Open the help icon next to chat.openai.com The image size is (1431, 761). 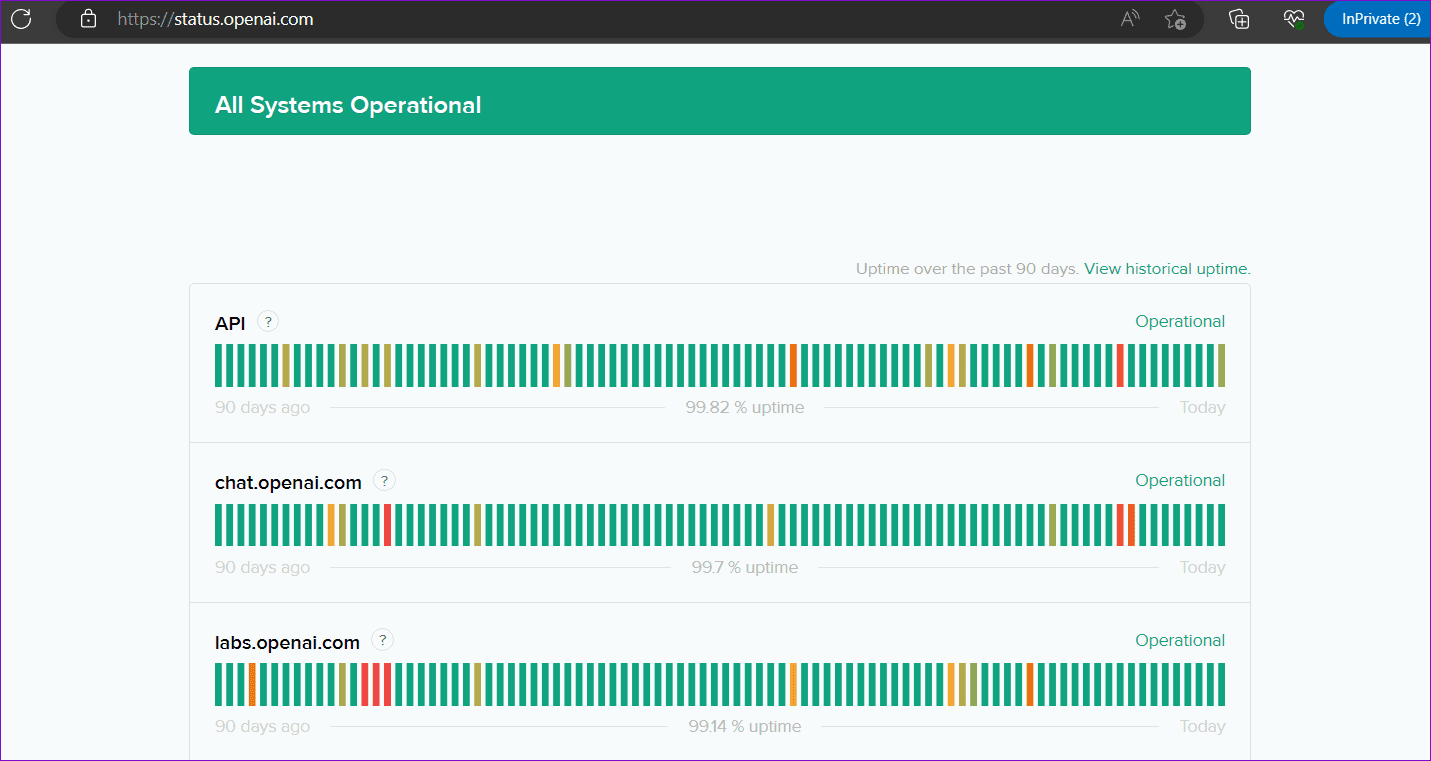(384, 480)
